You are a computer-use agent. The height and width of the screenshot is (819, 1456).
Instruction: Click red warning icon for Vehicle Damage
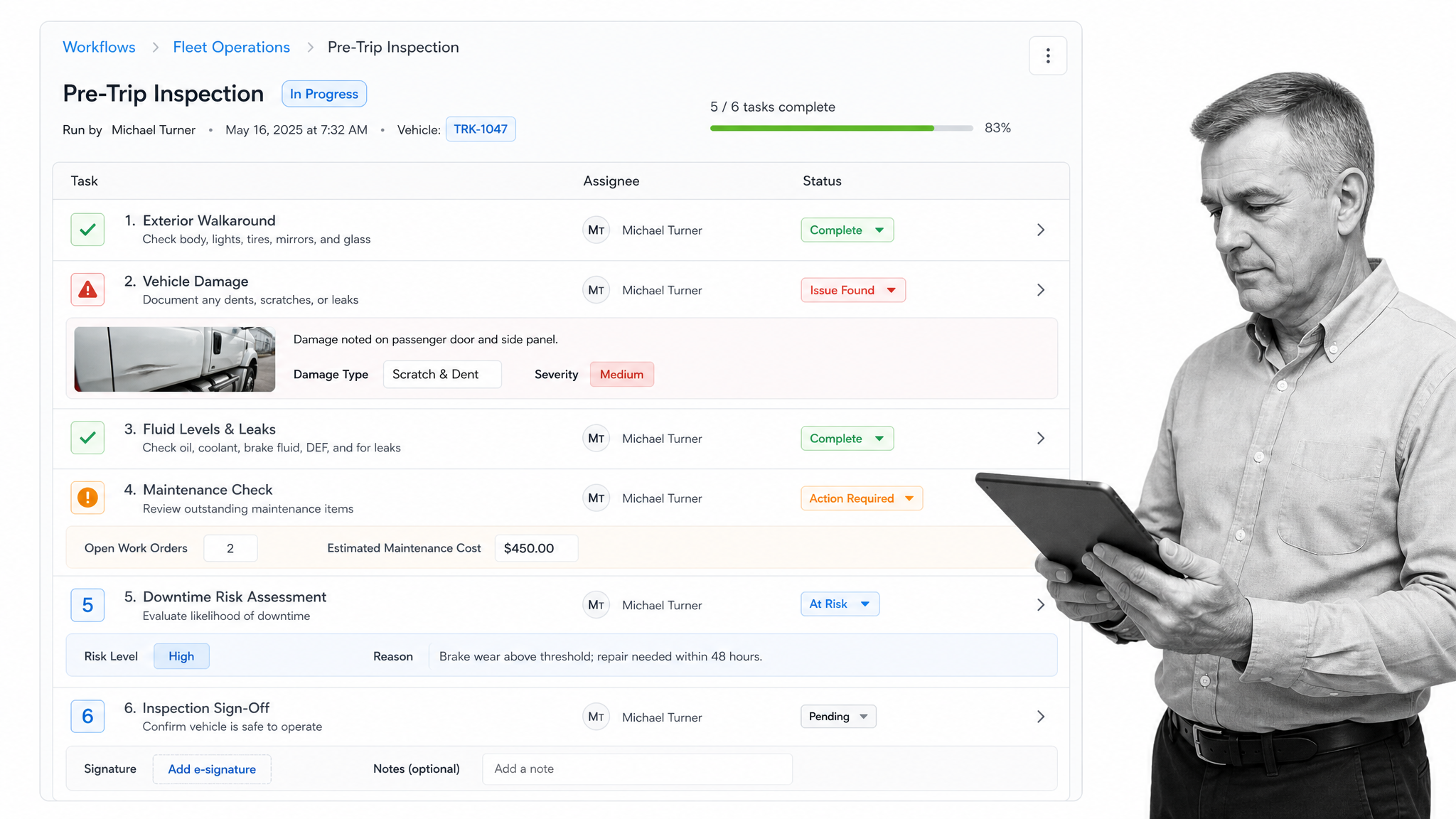tap(87, 289)
